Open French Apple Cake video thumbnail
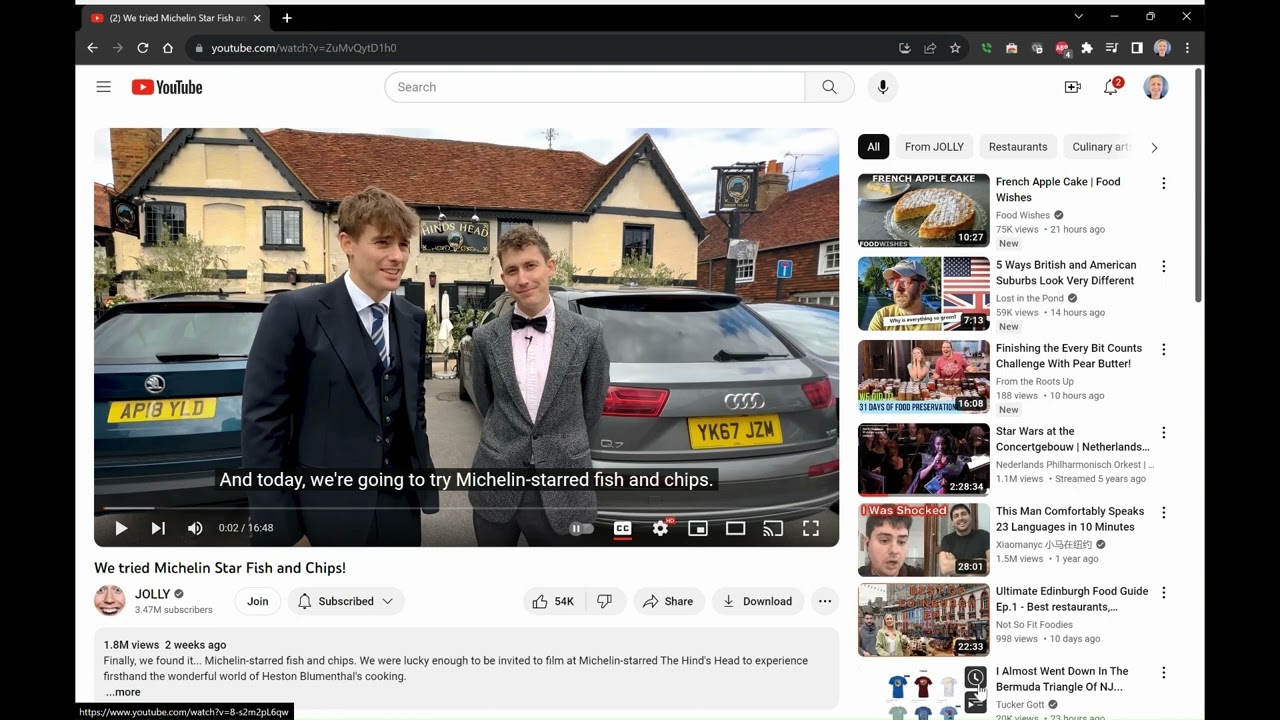This screenshot has width=1280, height=720. pyautogui.click(x=924, y=210)
